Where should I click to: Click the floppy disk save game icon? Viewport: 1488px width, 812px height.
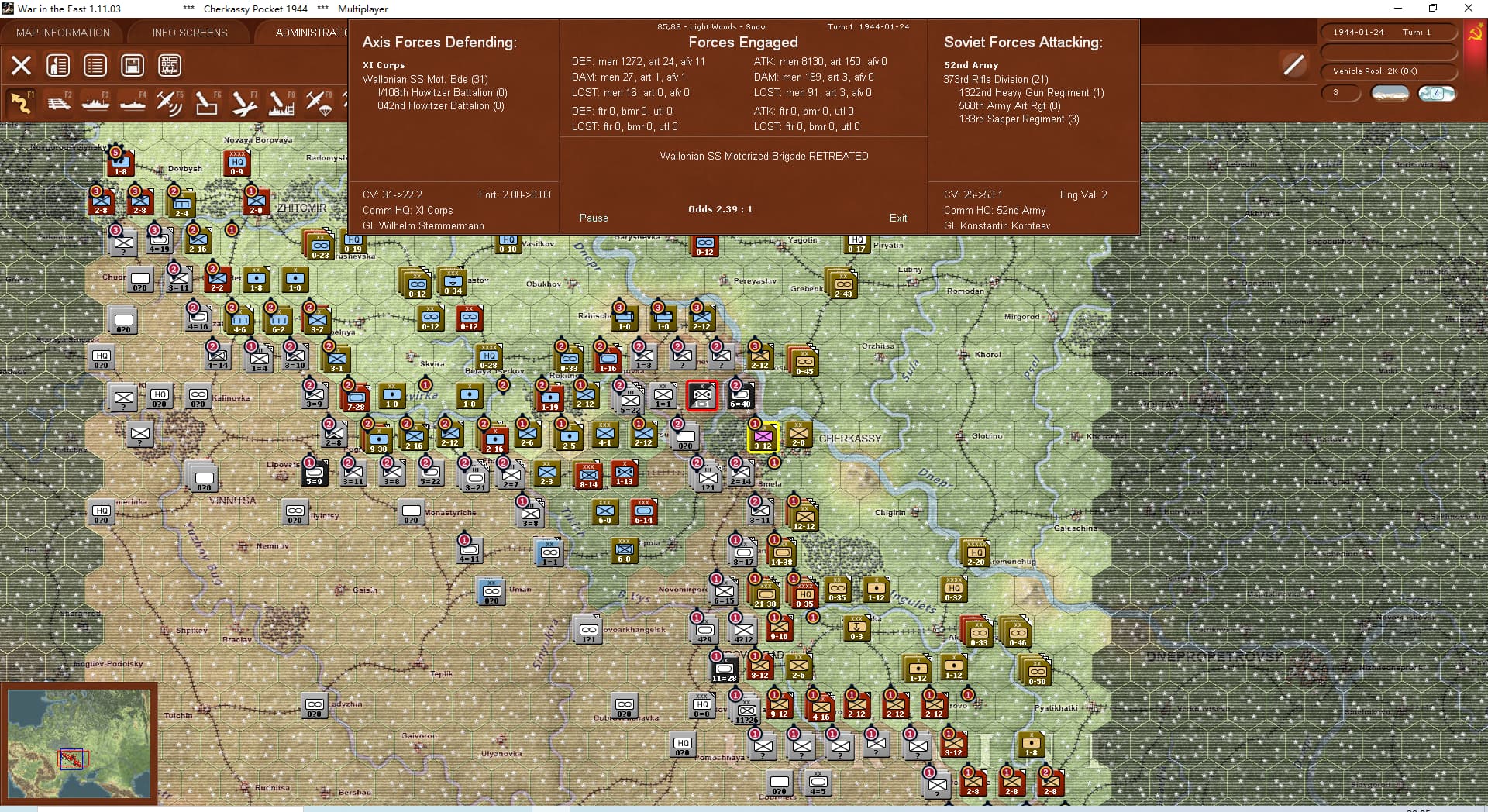coord(133,65)
